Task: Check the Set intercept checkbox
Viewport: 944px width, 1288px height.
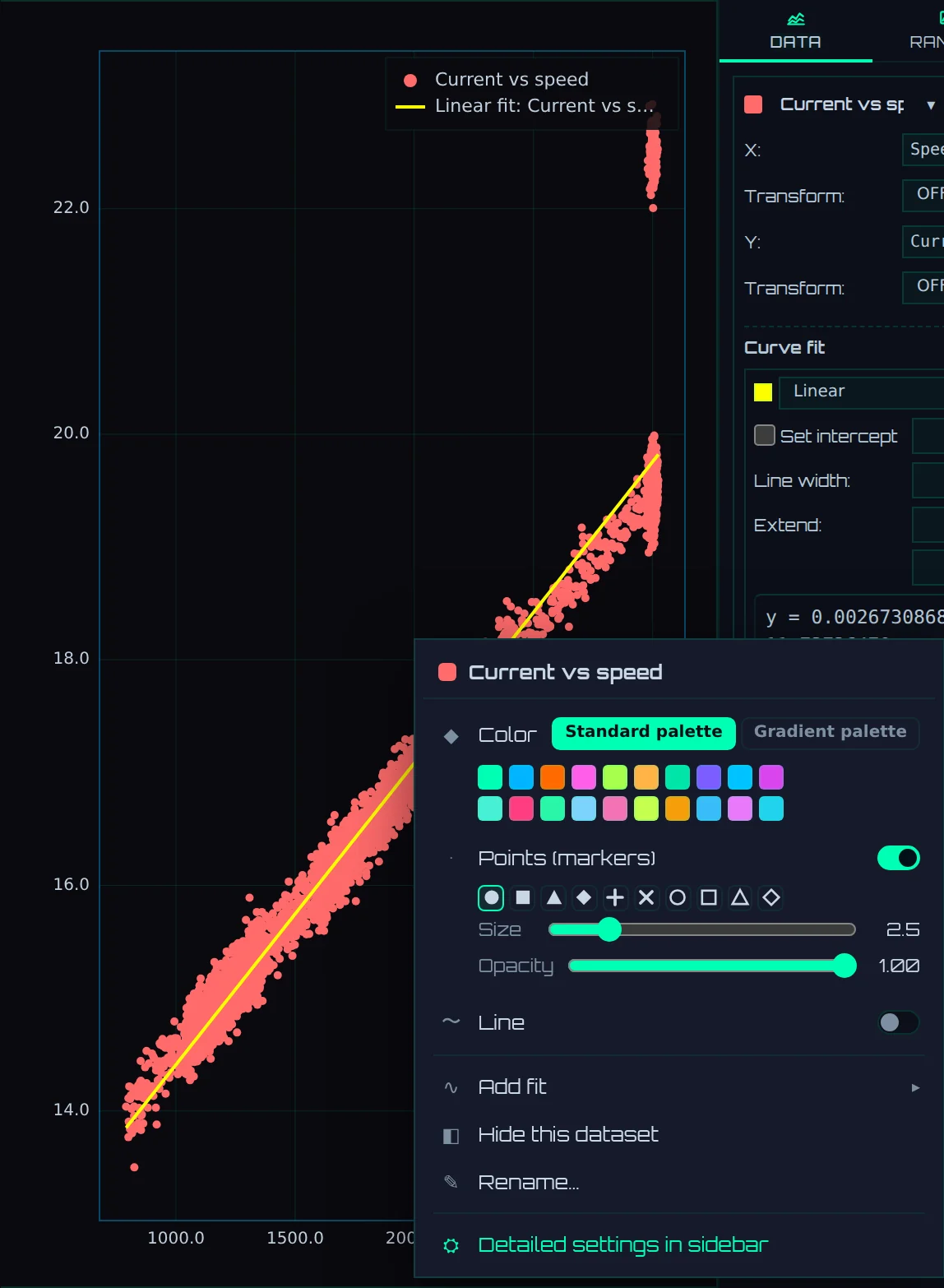Action: 765,435
